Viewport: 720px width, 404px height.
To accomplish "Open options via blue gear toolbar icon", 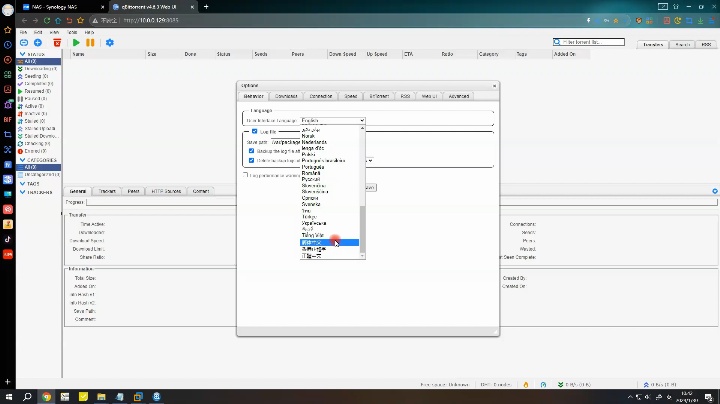I will pyautogui.click(x=110, y=43).
